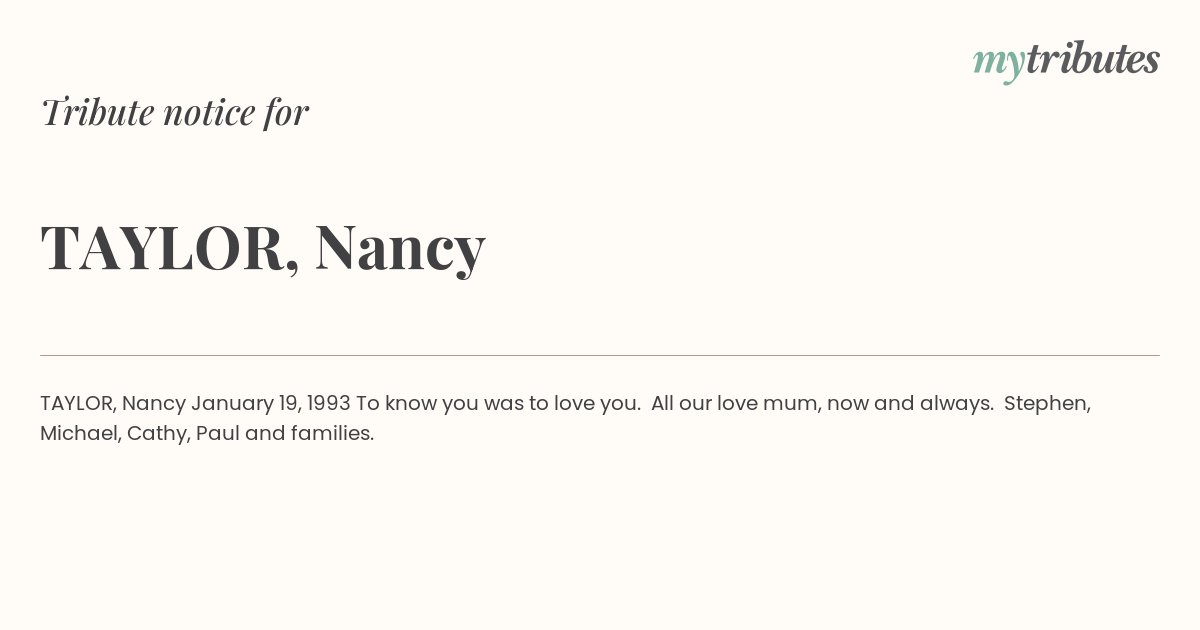Click the "TAYLOR, Nancy" title
This screenshot has width=1200, height=630.
point(263,248)
